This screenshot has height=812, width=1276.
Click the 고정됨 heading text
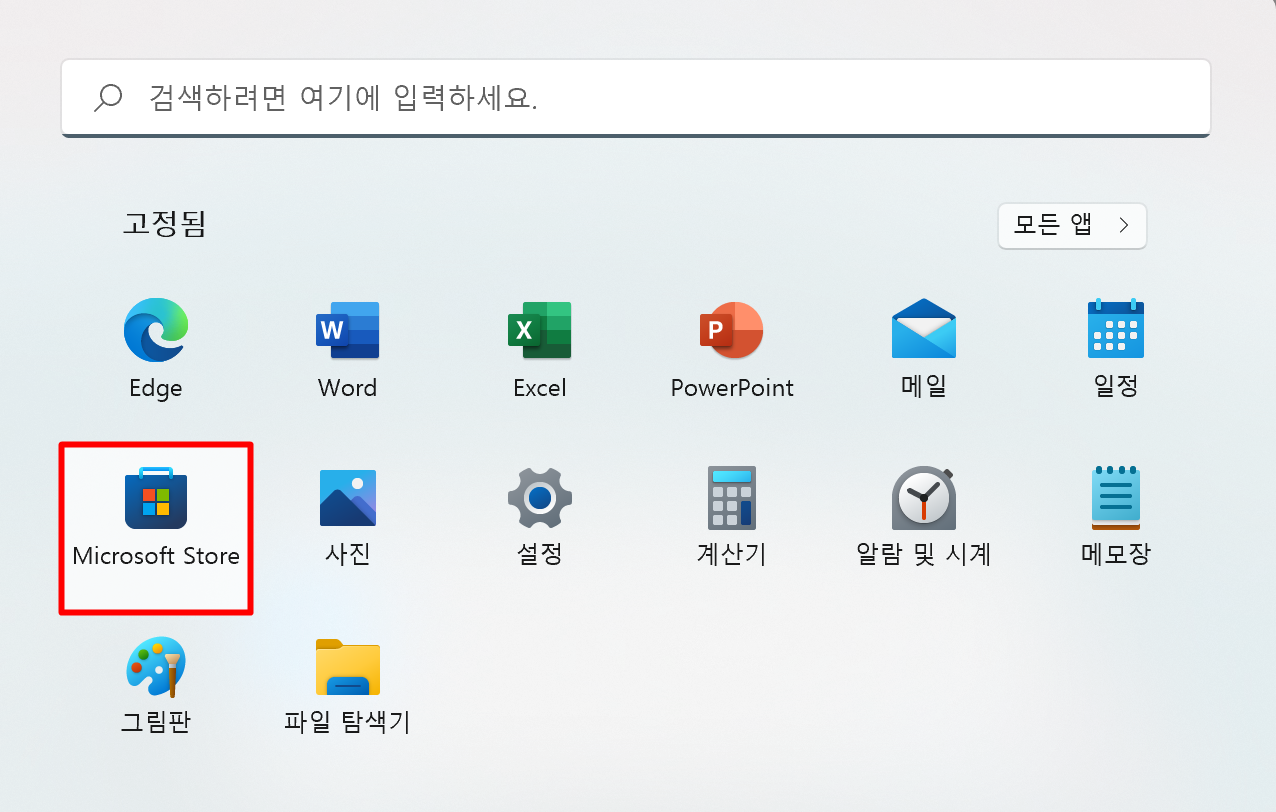[x=164, y=223]
